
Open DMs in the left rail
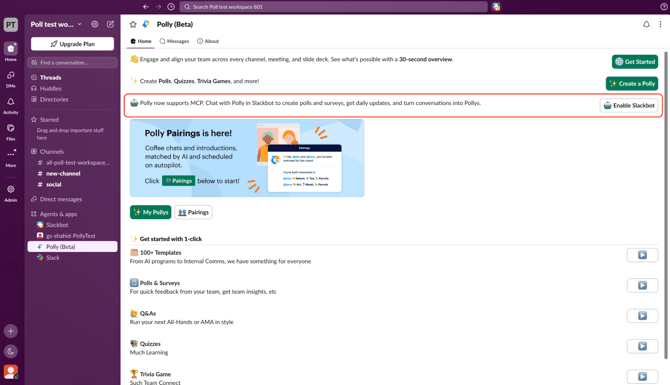click(11, 78)
